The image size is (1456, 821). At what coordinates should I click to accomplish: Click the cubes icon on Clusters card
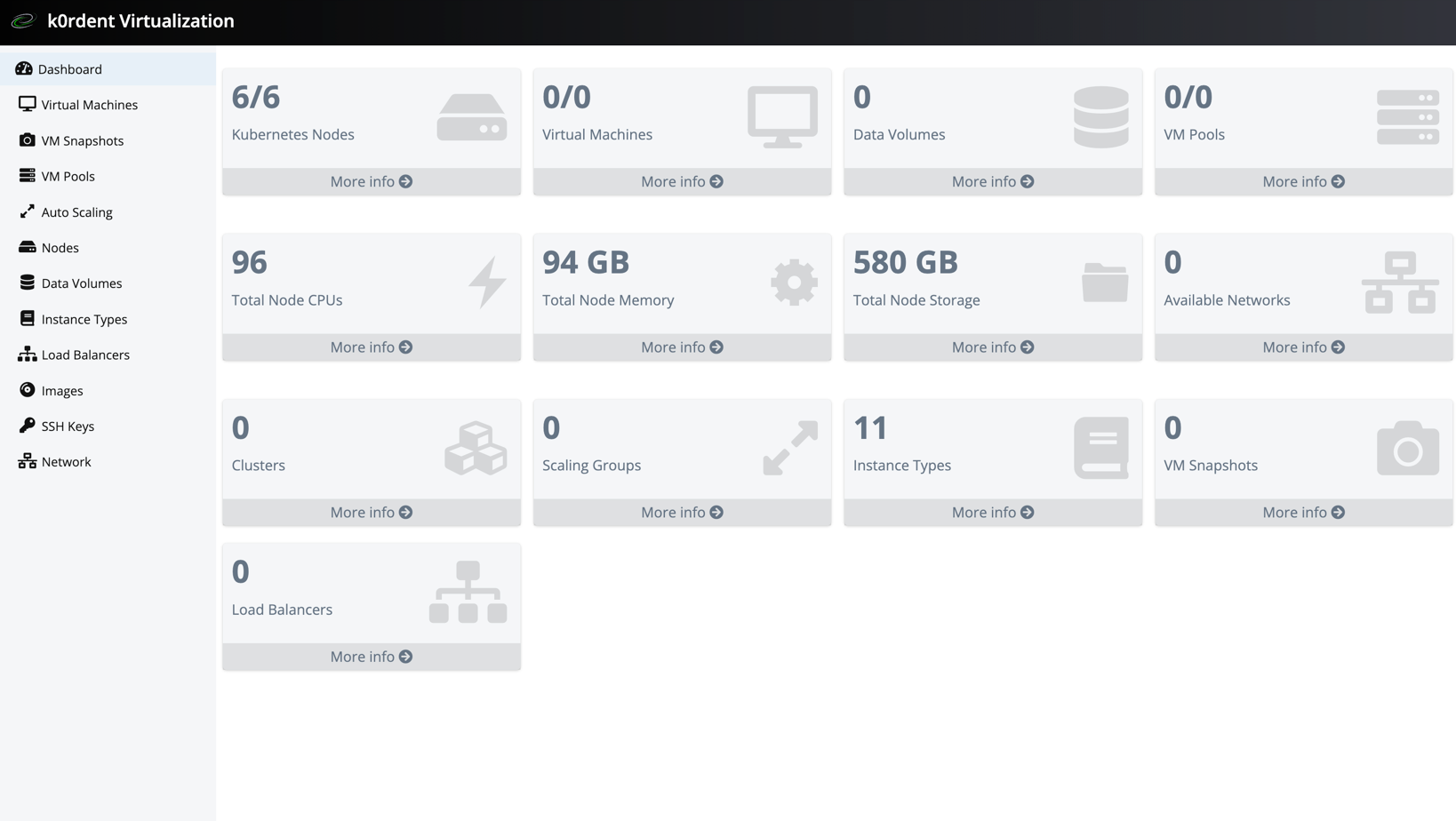point(476,448)
